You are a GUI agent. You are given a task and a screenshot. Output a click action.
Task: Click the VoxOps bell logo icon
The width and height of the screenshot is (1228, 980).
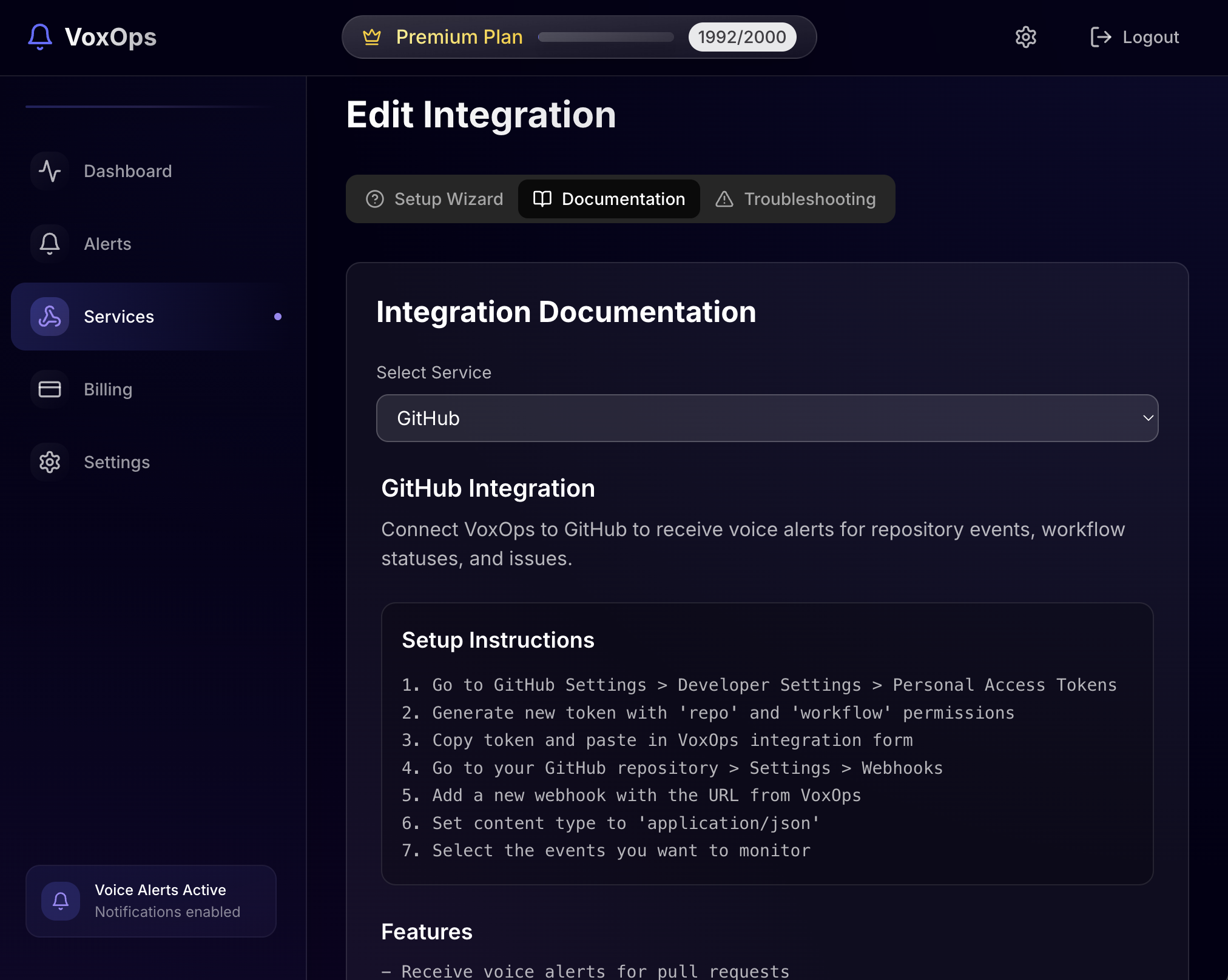(40, 36)
